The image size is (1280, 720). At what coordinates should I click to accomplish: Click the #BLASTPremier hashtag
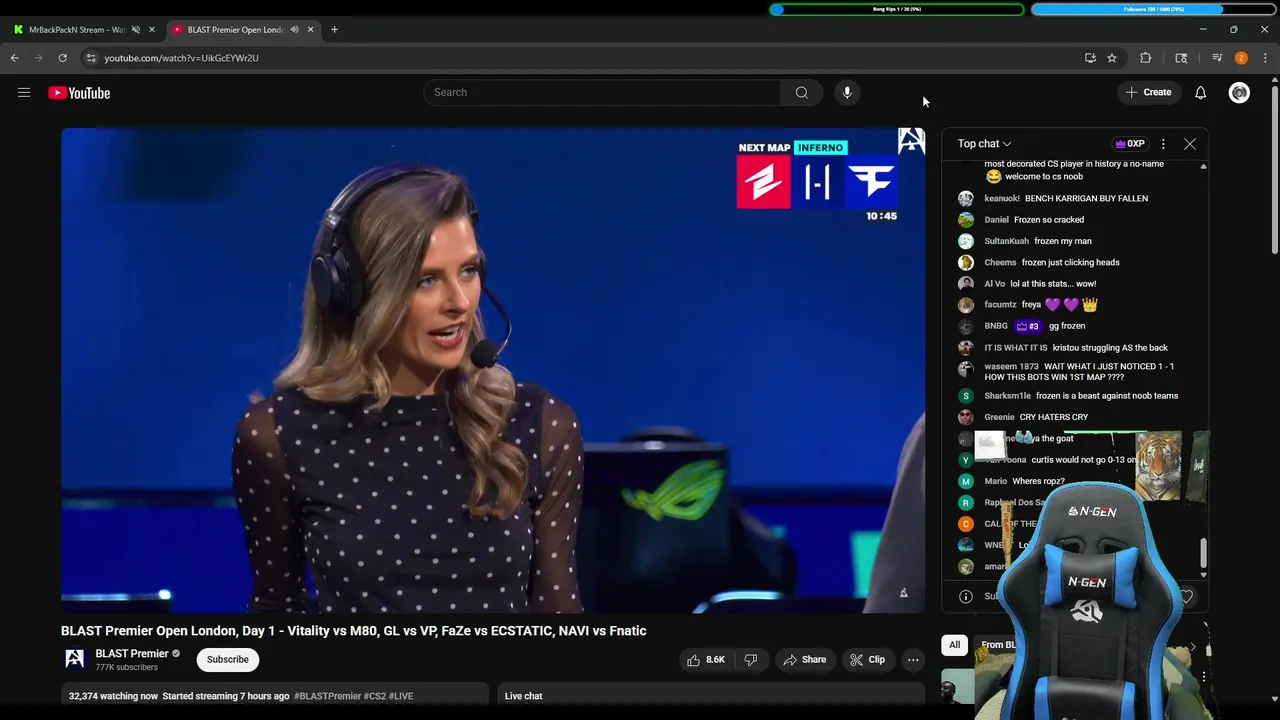[x=327, y=696]
